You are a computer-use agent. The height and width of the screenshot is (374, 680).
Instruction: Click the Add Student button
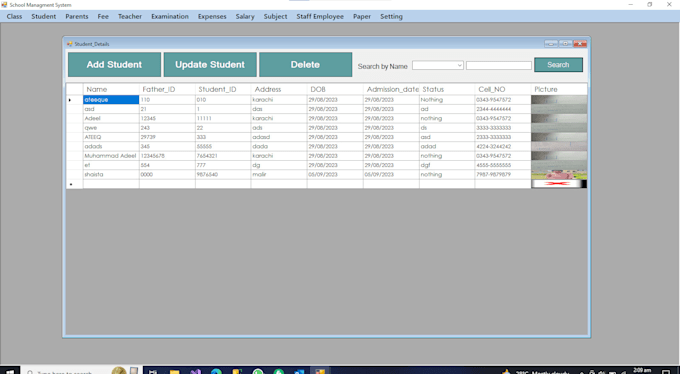[114, 65]
